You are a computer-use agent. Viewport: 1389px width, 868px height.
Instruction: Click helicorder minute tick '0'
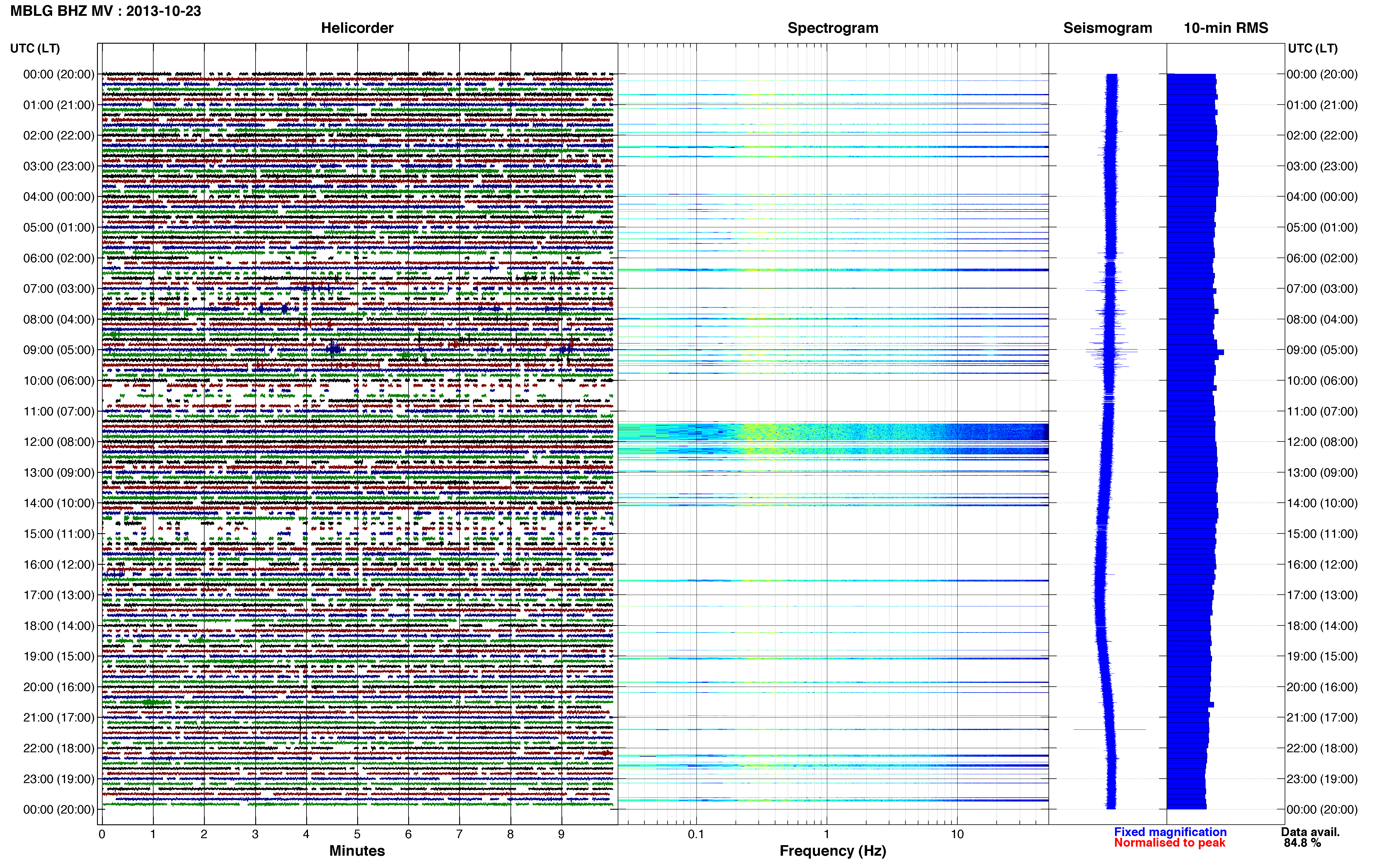102,834
